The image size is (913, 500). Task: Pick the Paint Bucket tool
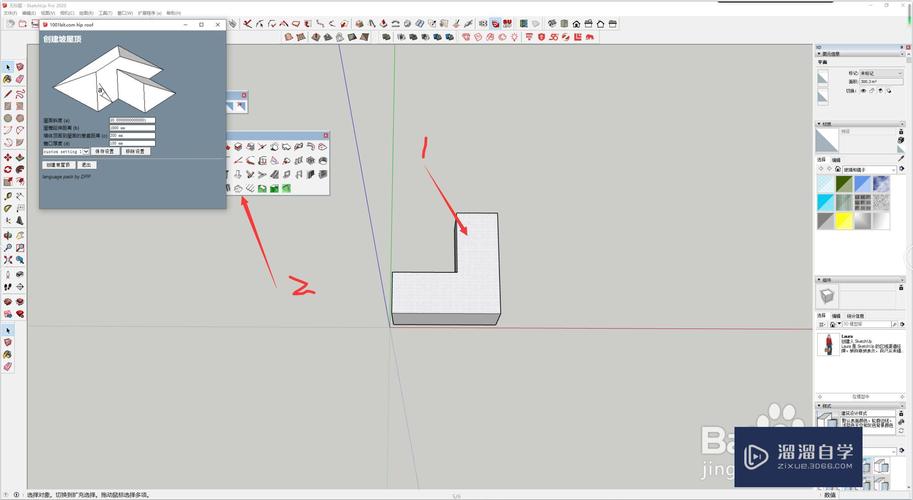click(8, 79)
